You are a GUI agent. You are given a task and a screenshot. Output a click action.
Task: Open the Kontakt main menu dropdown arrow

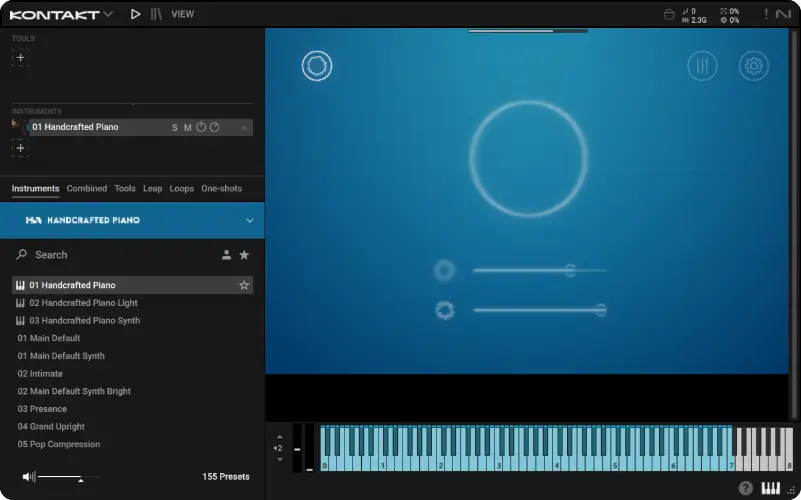108,14
